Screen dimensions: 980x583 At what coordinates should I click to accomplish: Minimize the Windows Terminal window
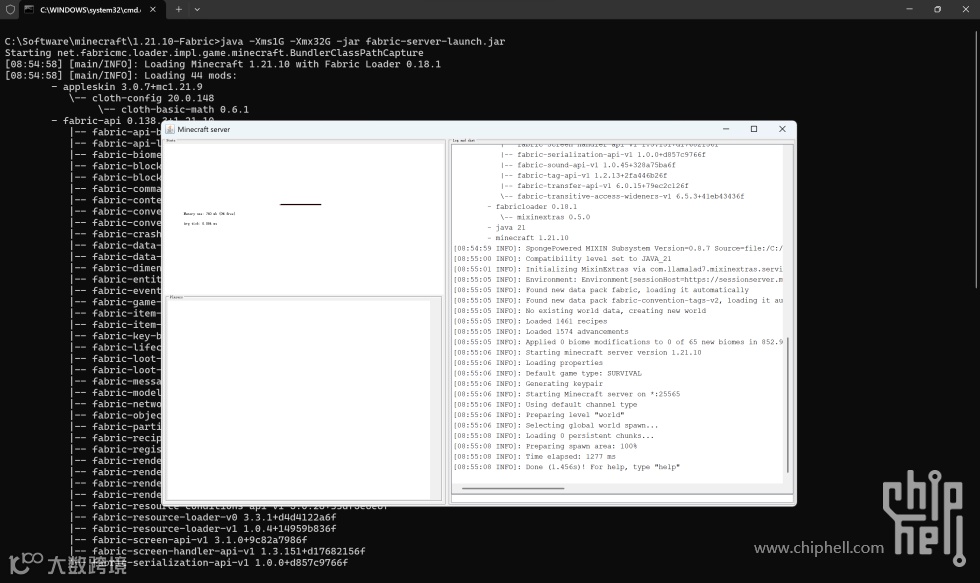[909, 9]
